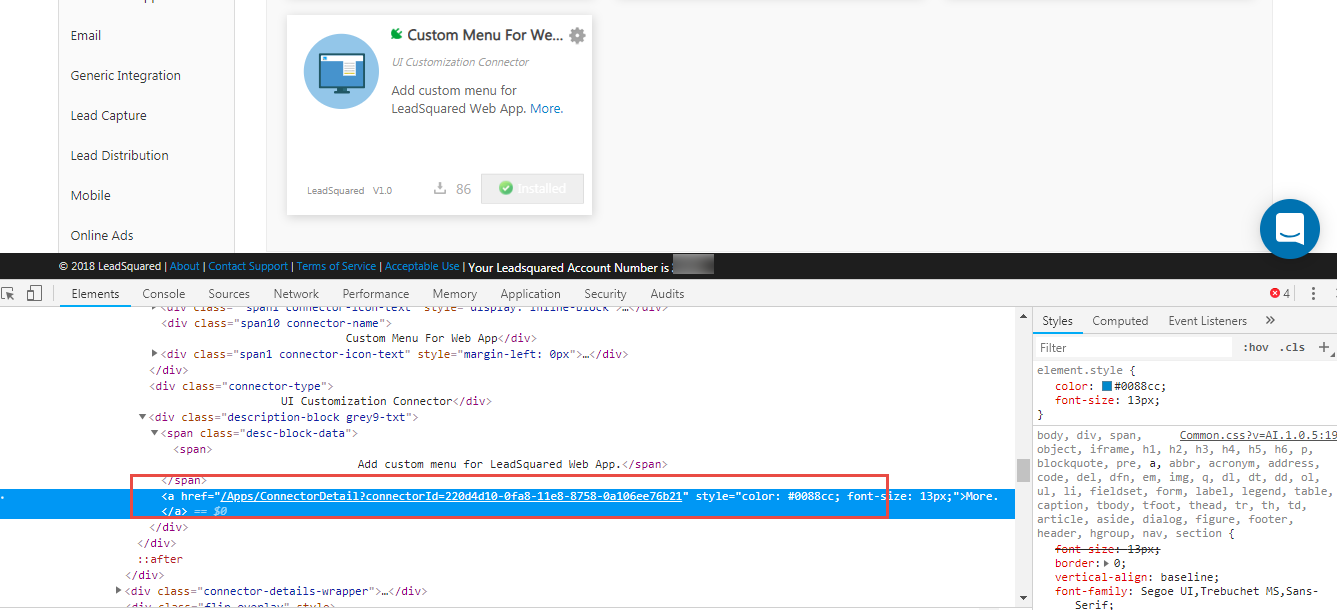Select the Lead Distribution category
The image size is (1337, 610).
(x=120, y=155)
